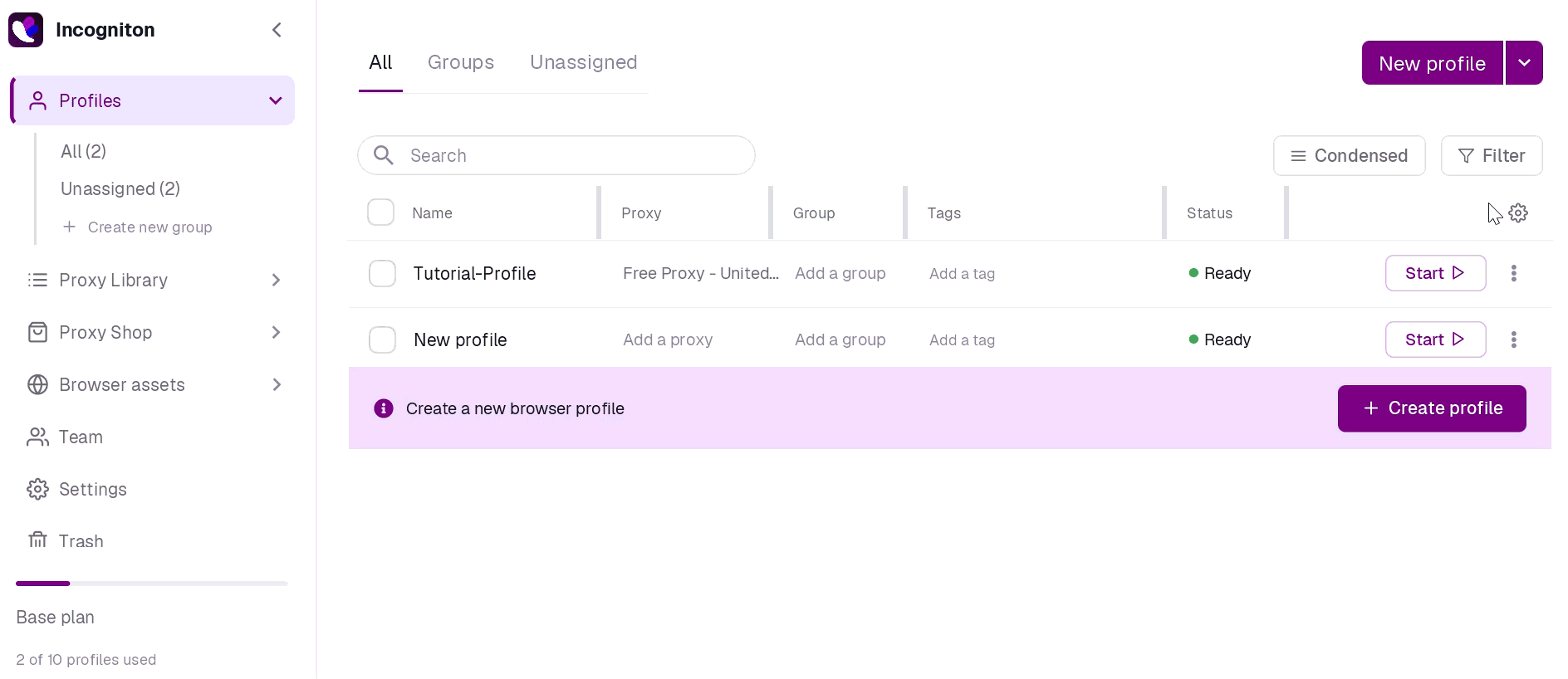Open New profile row three-dot menu
Screen dimensions: 1568x679
(1514, 339)
